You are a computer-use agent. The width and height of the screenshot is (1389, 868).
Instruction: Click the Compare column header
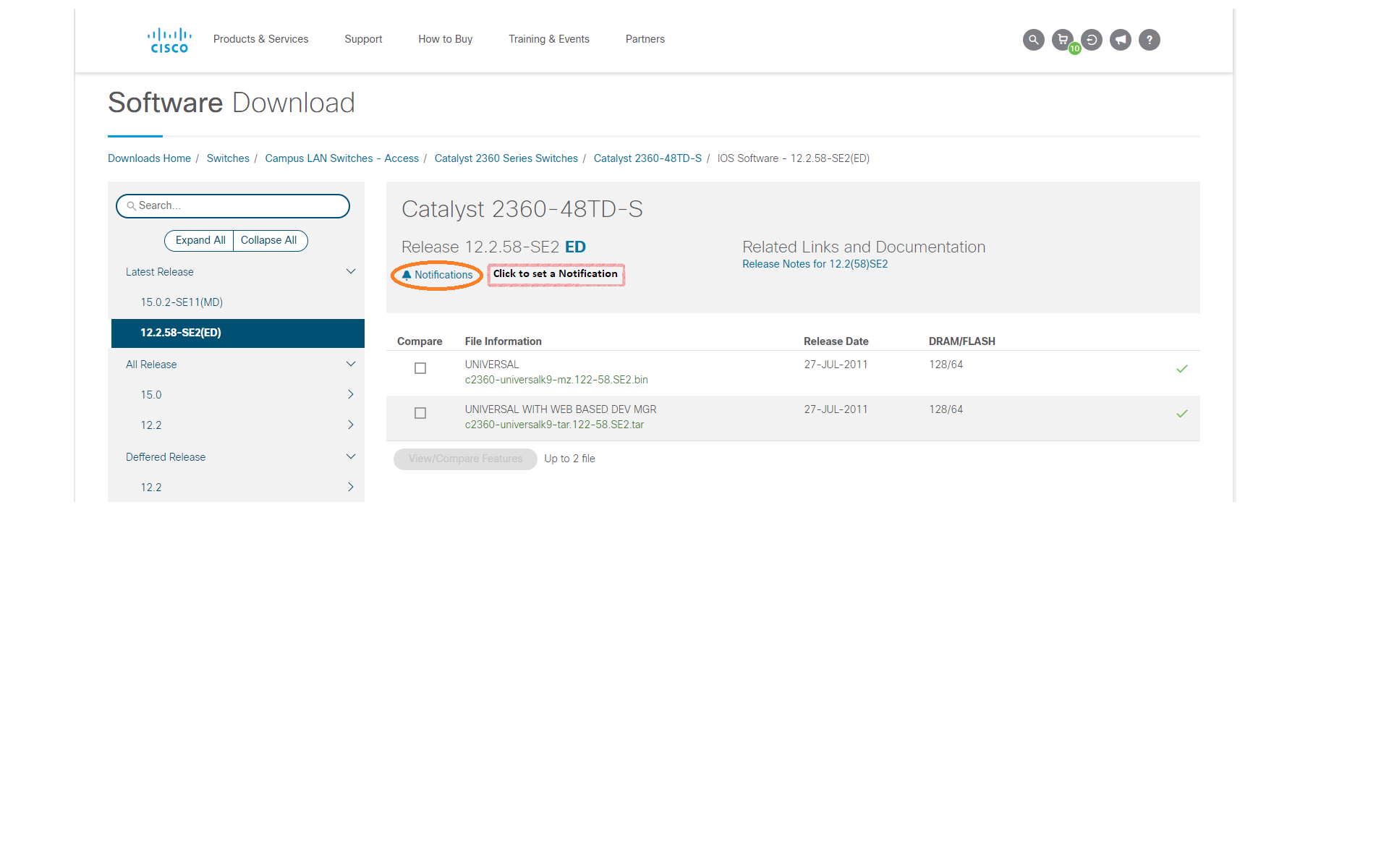(420, 341)
